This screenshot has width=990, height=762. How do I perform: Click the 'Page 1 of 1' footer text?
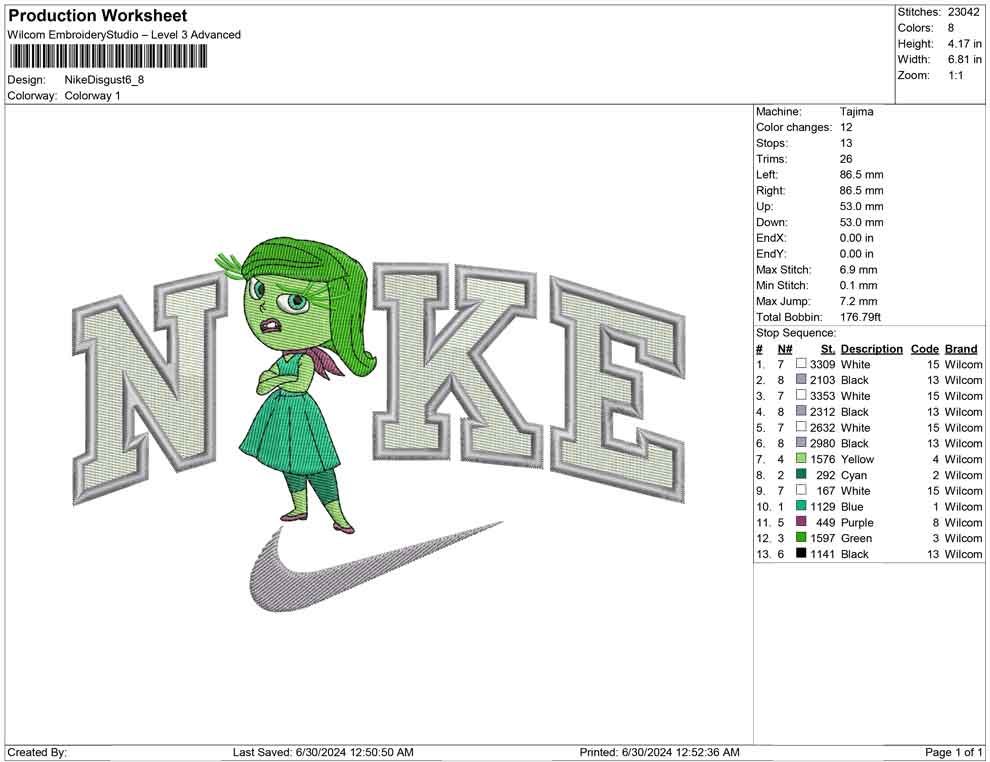[953, 752]
